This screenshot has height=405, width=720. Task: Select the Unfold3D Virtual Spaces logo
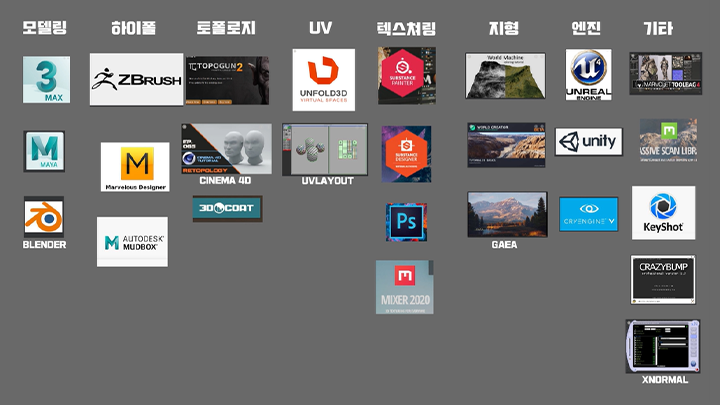coord(324,80)
